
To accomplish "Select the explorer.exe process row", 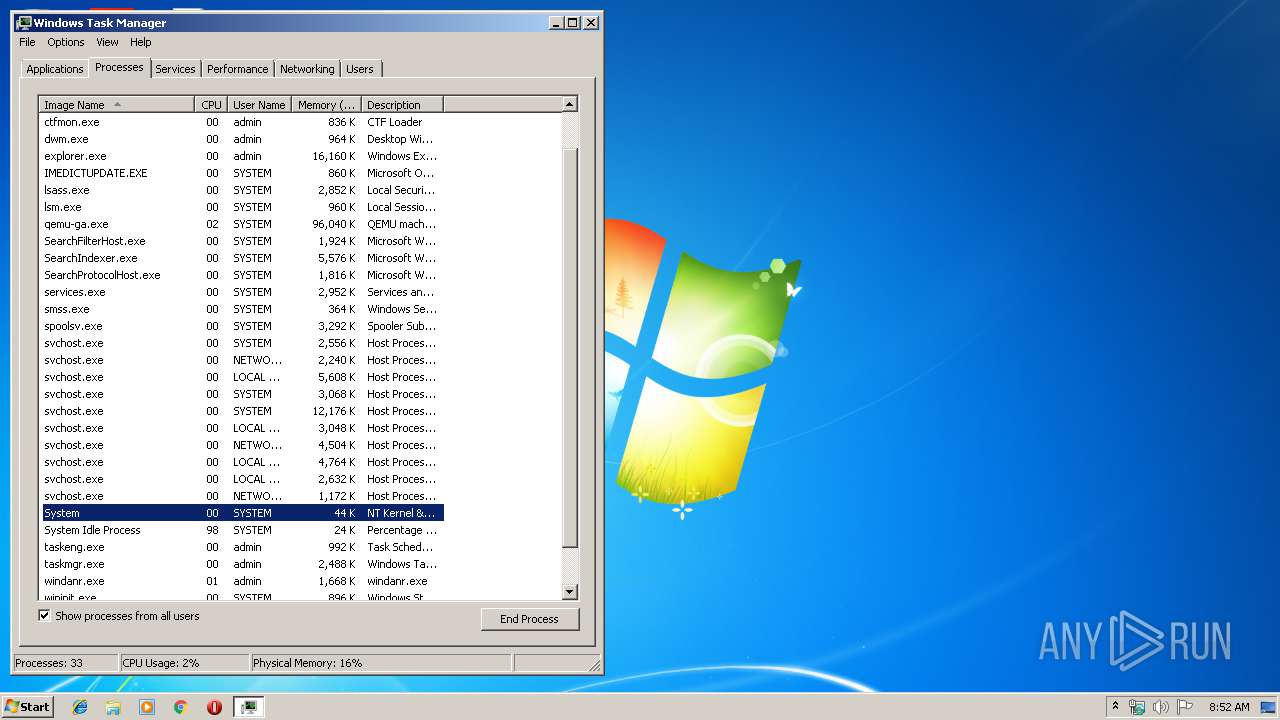I will (241, 156).
